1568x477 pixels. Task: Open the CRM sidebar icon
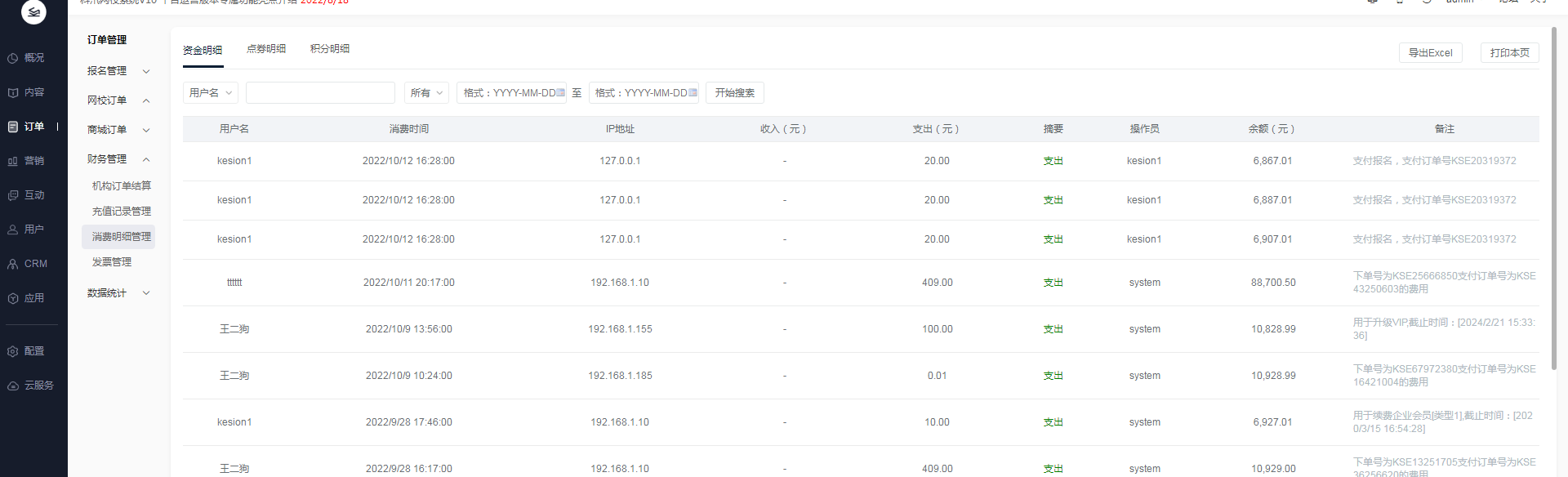tap(13, 264)
